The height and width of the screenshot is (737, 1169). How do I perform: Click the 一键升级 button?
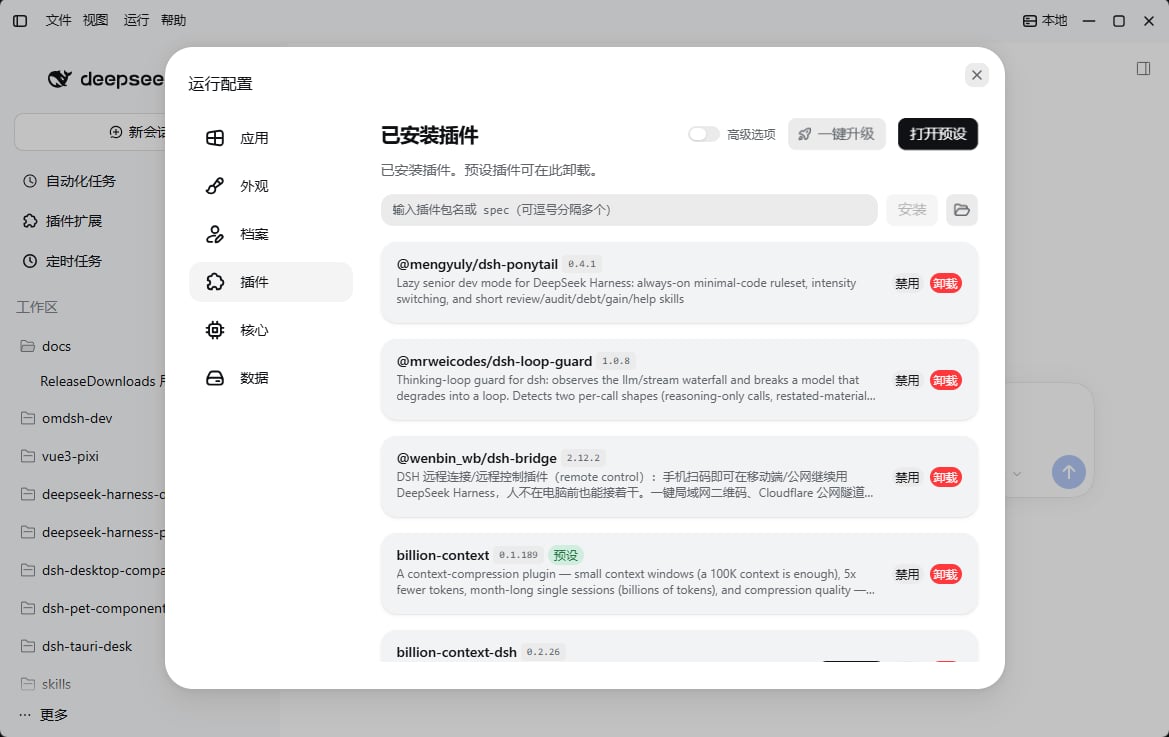coord(836,134)
